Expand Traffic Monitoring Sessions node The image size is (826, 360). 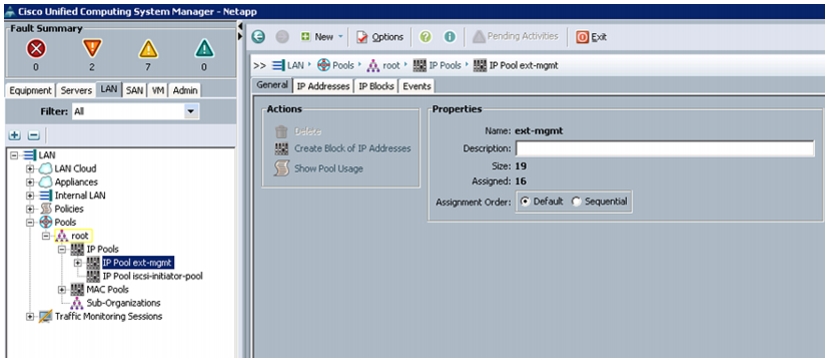[x=30, y=316]
